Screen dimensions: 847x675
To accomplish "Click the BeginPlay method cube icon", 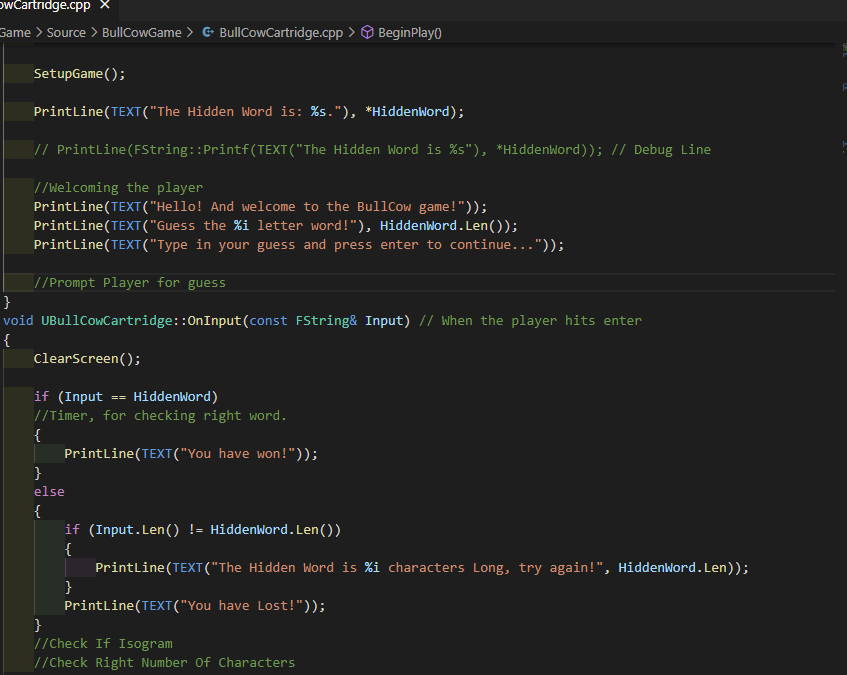I will [x=367, y=32].
